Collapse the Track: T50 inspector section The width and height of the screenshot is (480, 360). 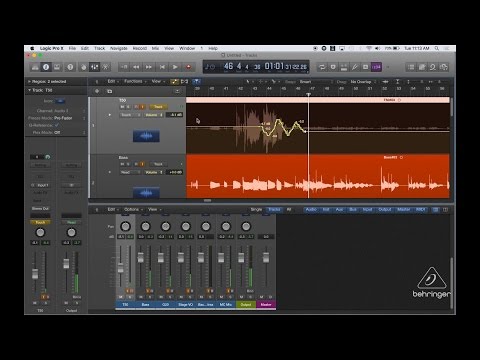point(29,90)
